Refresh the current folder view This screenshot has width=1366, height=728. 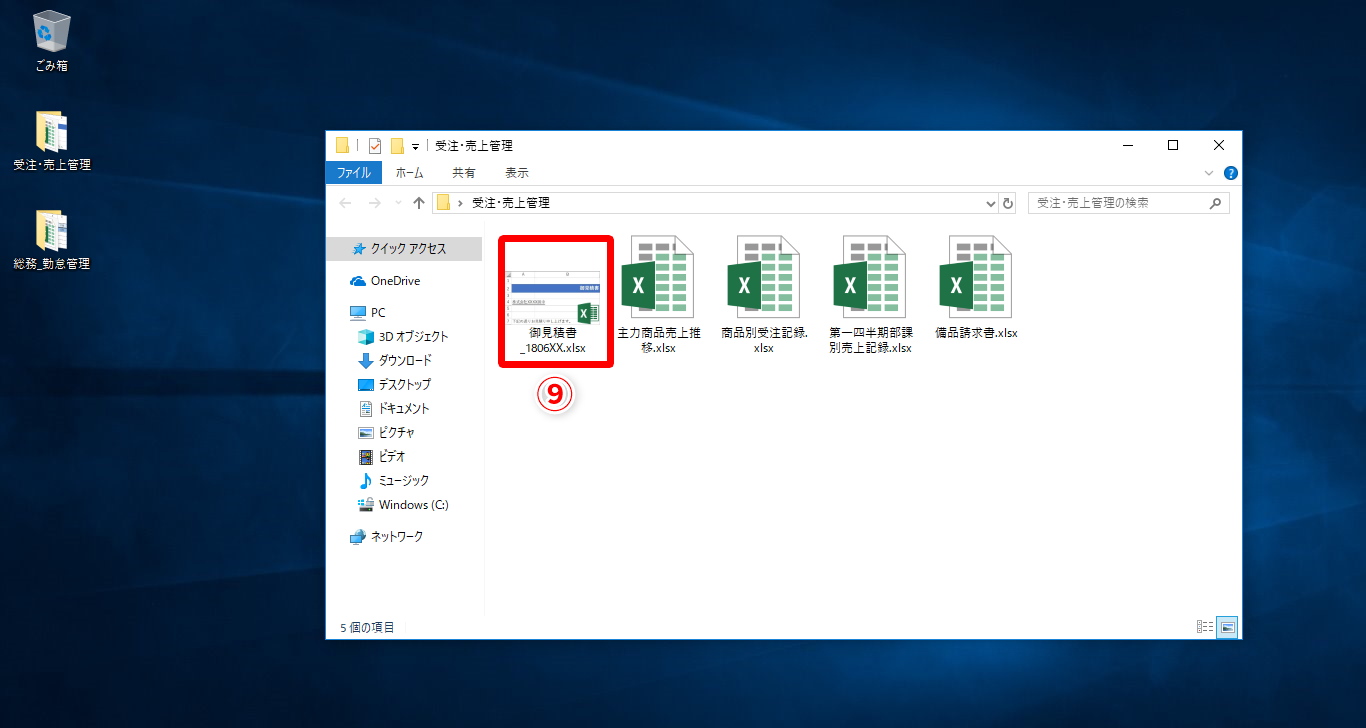[x=1008, y=203]
